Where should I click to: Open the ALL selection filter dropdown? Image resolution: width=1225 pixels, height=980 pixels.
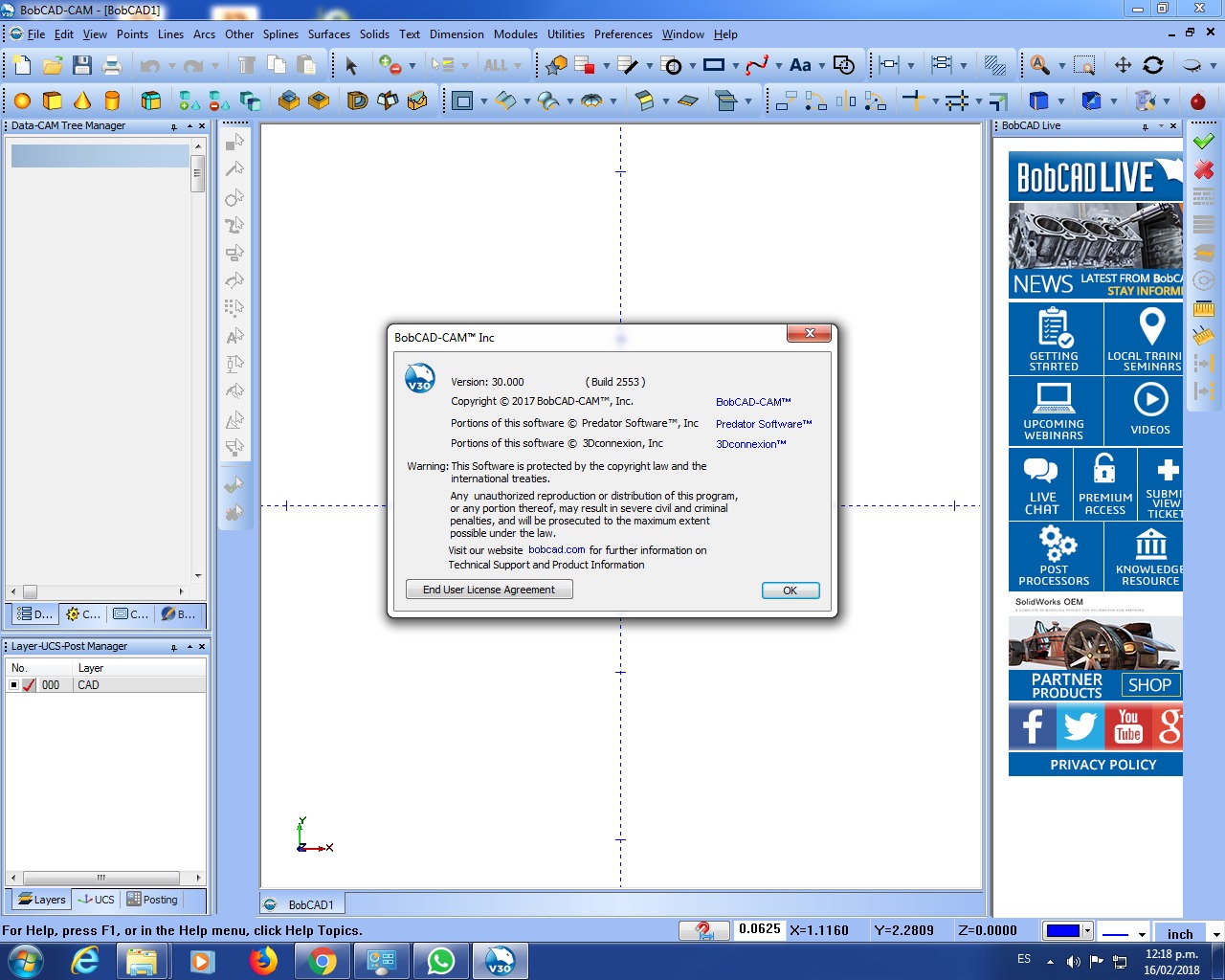click(518, 66)
